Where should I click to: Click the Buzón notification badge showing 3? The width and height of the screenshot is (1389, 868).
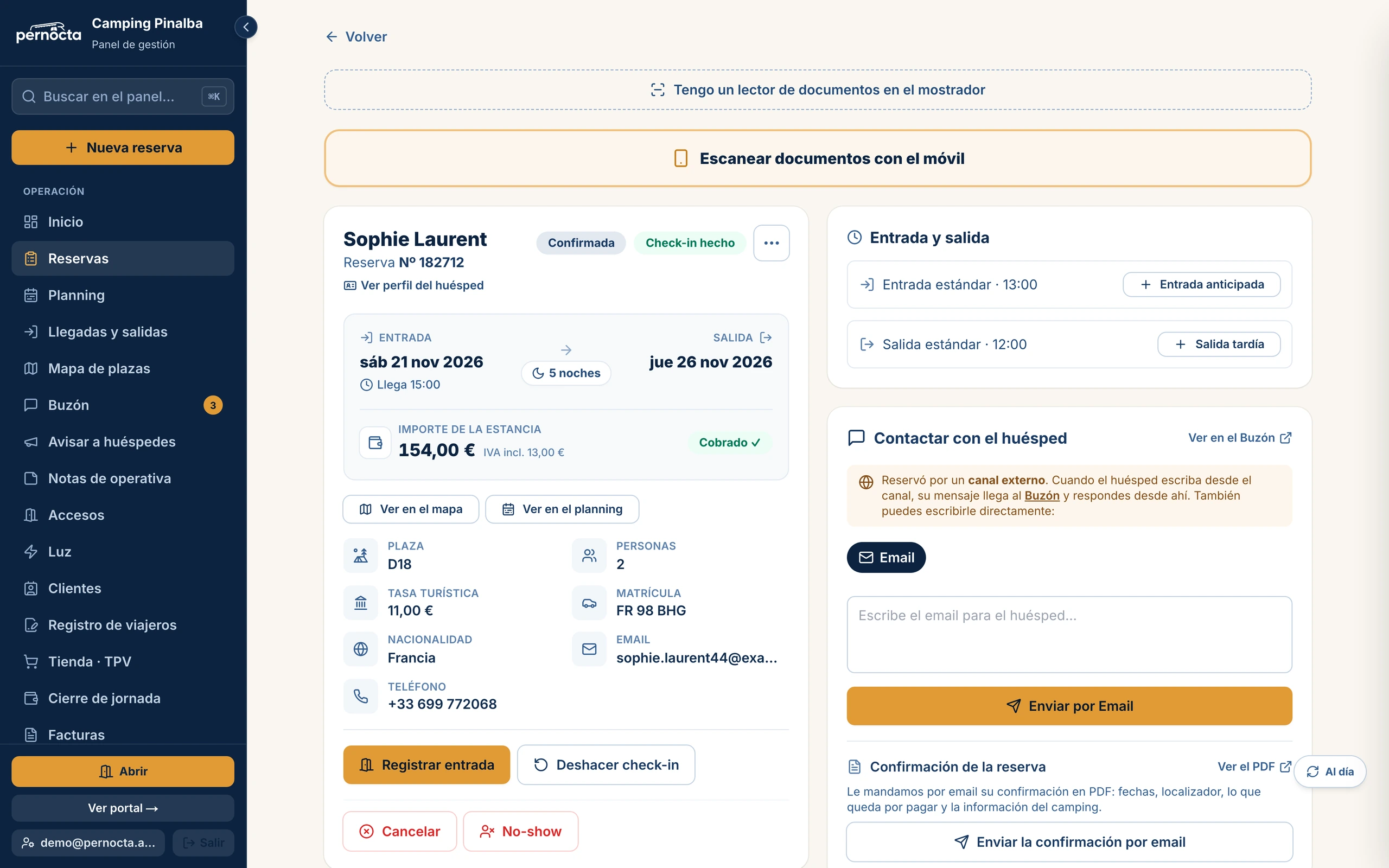(x=213, y=405)
